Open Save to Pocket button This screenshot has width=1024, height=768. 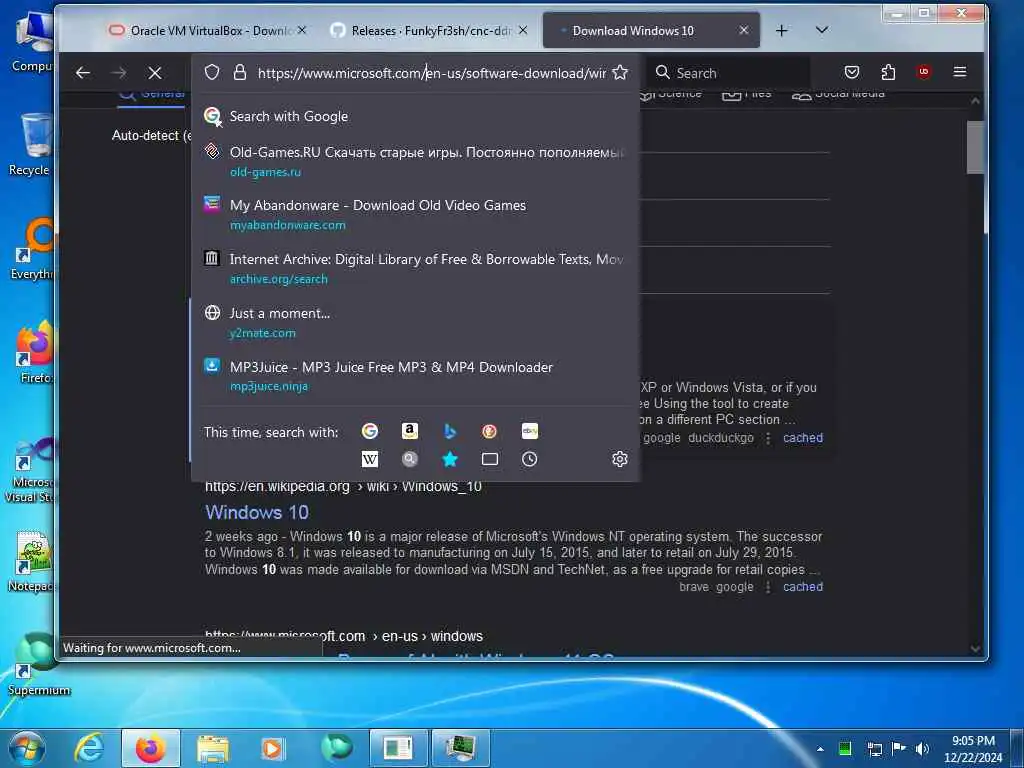point(852,72)
